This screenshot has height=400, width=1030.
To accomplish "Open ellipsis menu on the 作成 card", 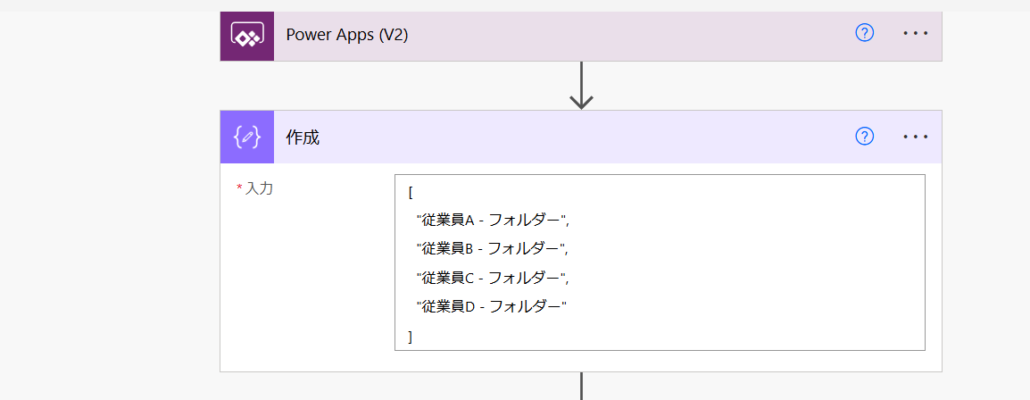I will [915, 137].
